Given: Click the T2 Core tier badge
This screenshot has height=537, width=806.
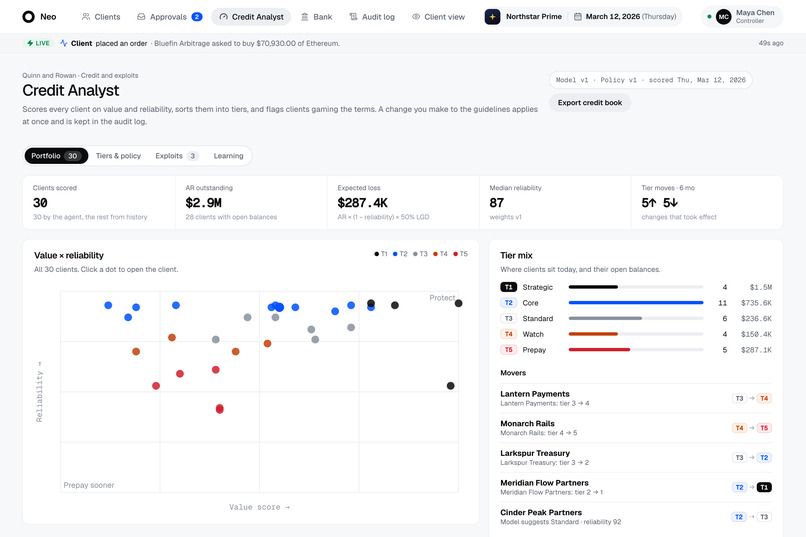Looking at the screenshot, I should (x=508, y=303).
